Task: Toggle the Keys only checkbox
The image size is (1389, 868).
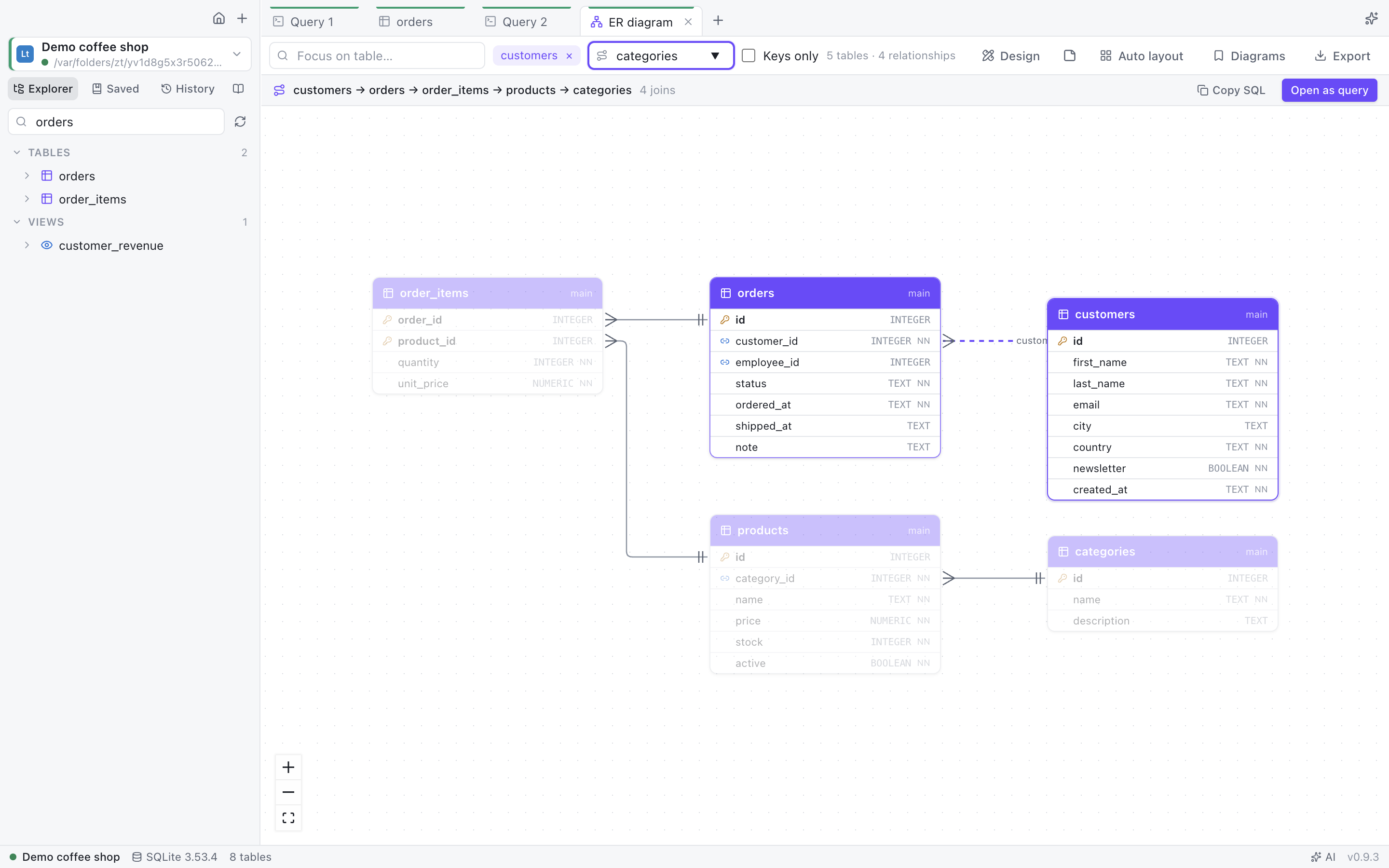Action: coord(749,55)
